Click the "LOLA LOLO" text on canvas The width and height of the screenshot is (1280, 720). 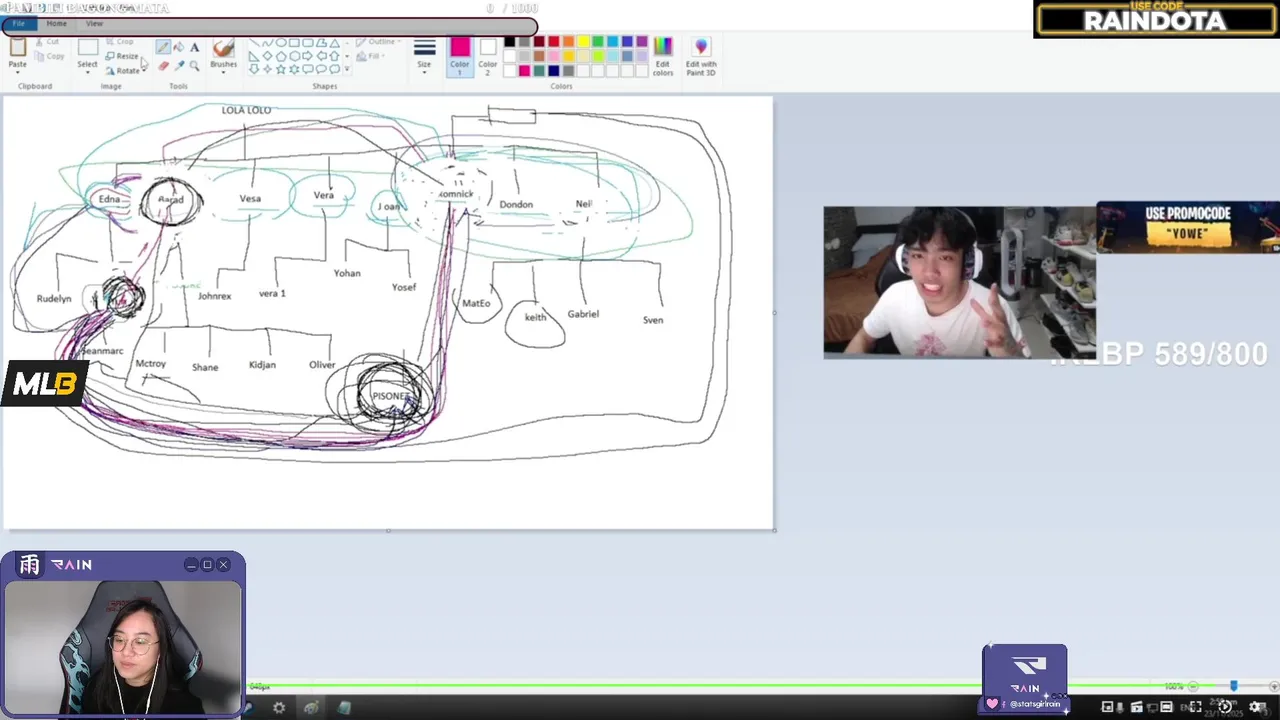pos(246,110)
